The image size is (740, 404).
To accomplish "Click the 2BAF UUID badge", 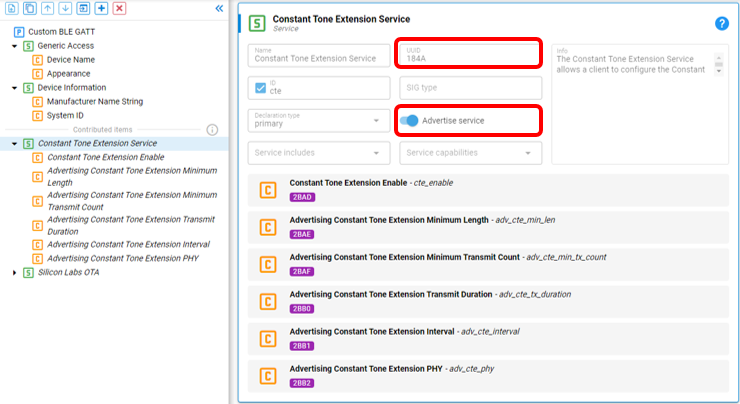I will (302, 272).
